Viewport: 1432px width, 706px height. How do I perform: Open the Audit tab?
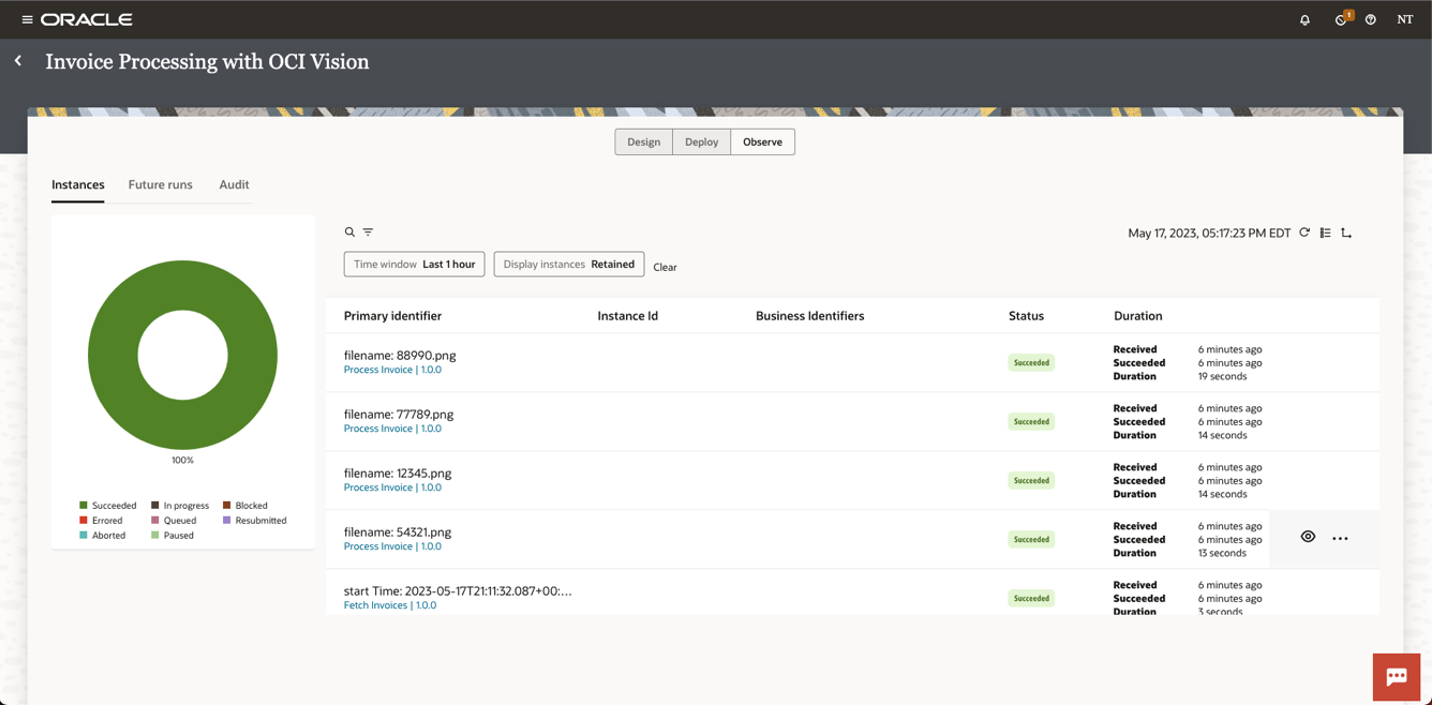point(234,185)
